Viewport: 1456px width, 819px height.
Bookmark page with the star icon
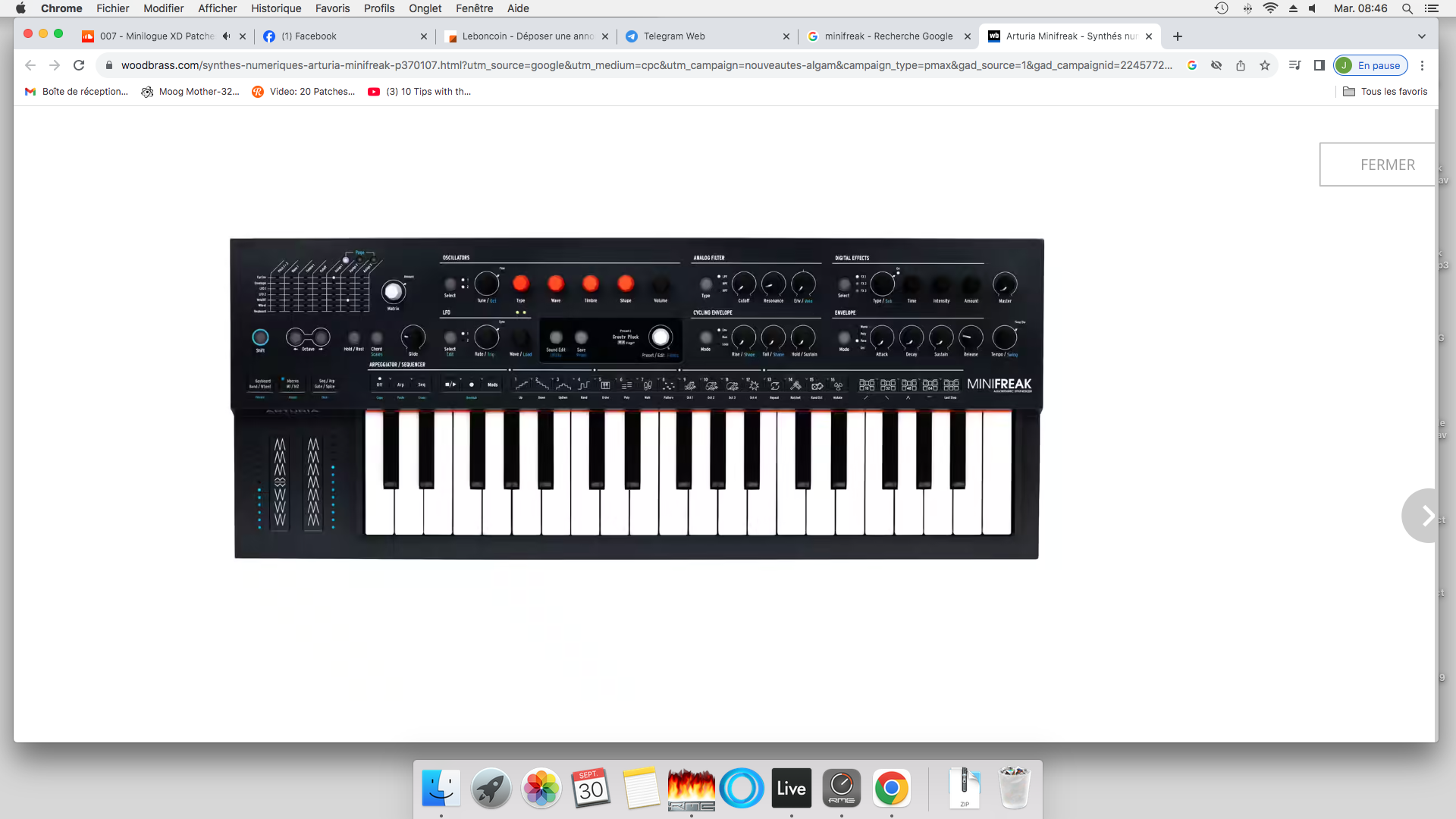coord(1265,65)
